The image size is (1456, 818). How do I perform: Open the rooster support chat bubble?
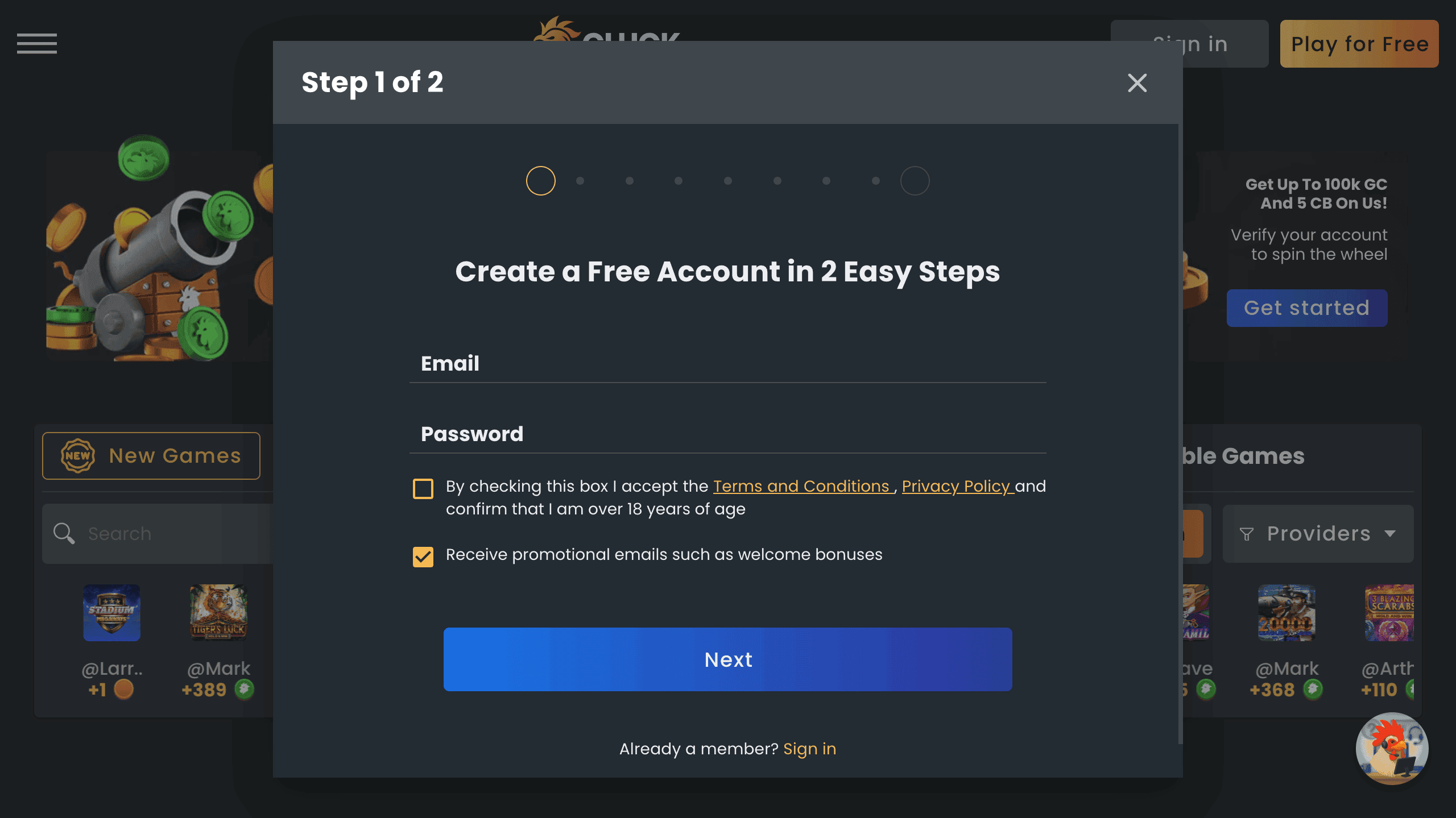[1391, 749]
